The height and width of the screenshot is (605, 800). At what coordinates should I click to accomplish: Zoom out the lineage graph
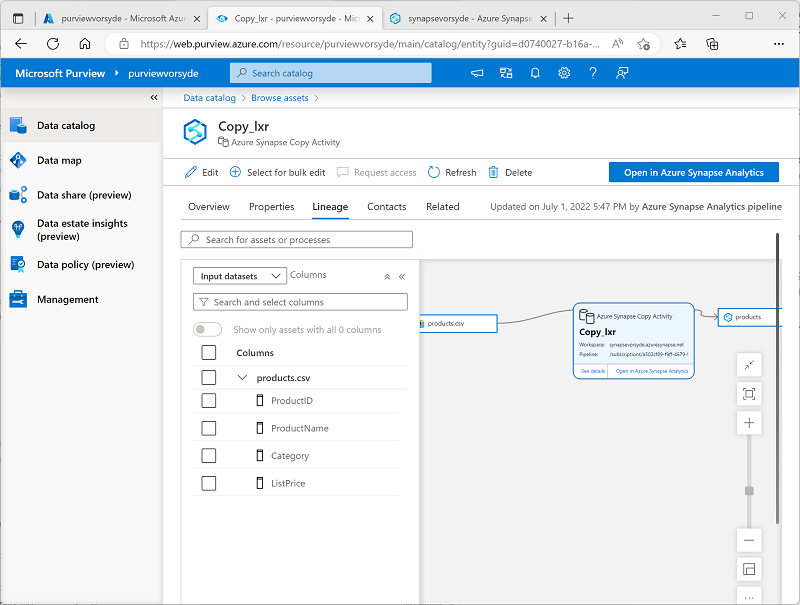pyautogui.click(x=749, y=540)
